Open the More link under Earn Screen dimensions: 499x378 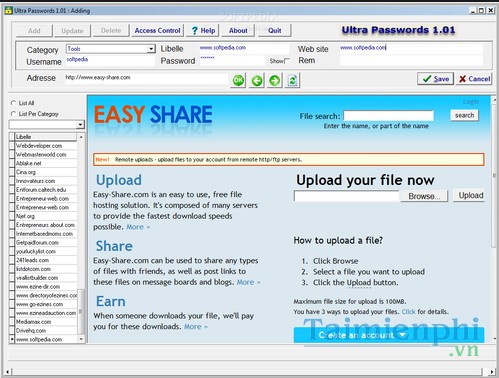click(196, 327)
